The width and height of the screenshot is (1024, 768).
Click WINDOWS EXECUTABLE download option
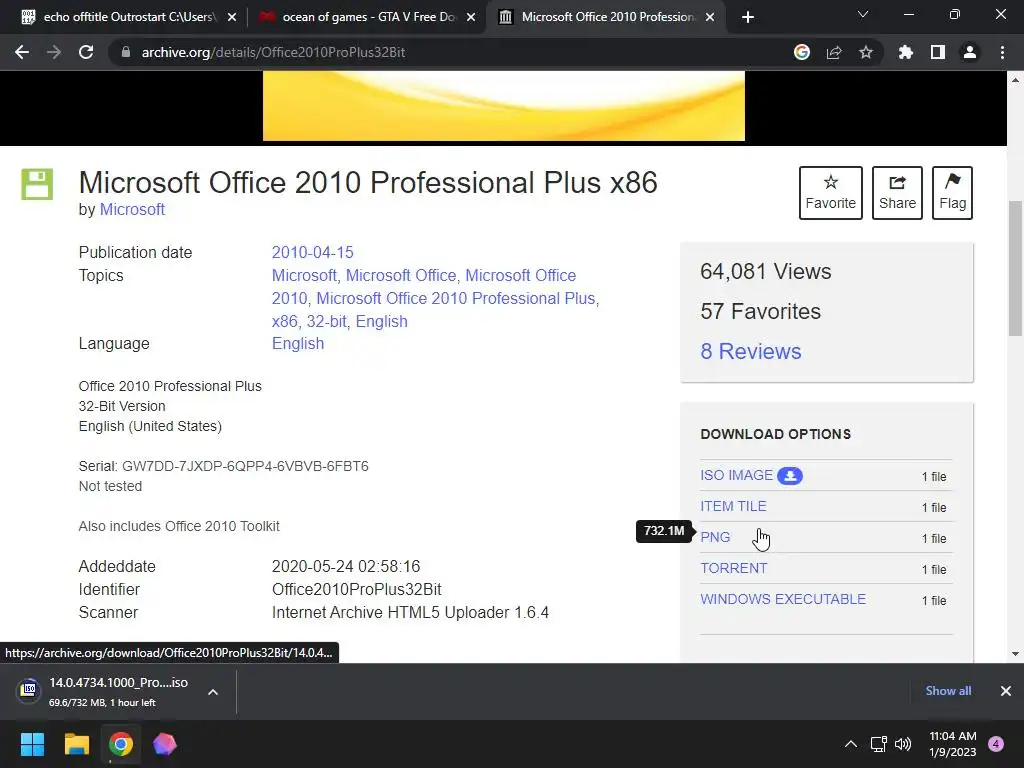[x=783, y=599]
